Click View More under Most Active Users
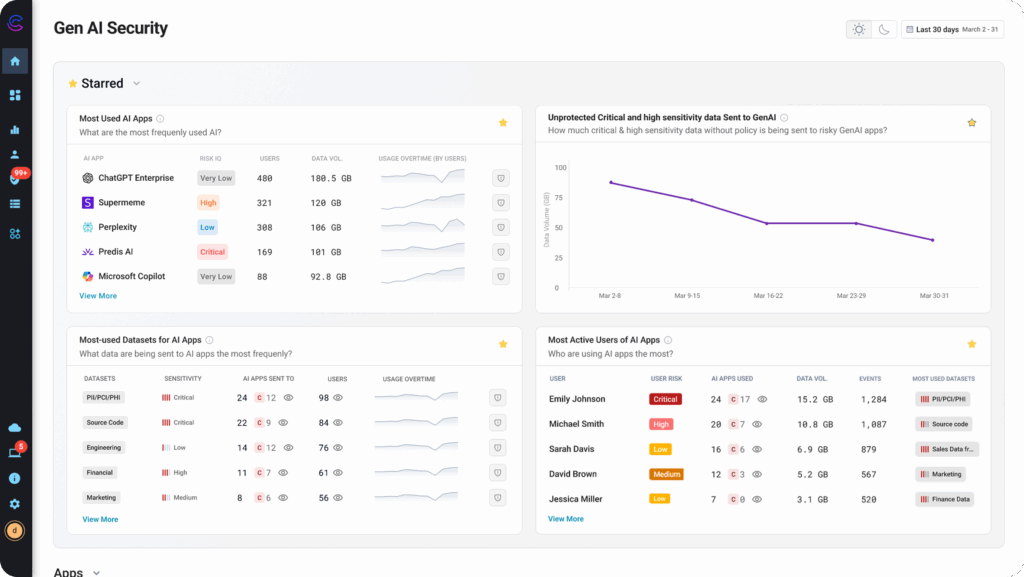This screenshot has height=577, width=1024. pos(566,519)
